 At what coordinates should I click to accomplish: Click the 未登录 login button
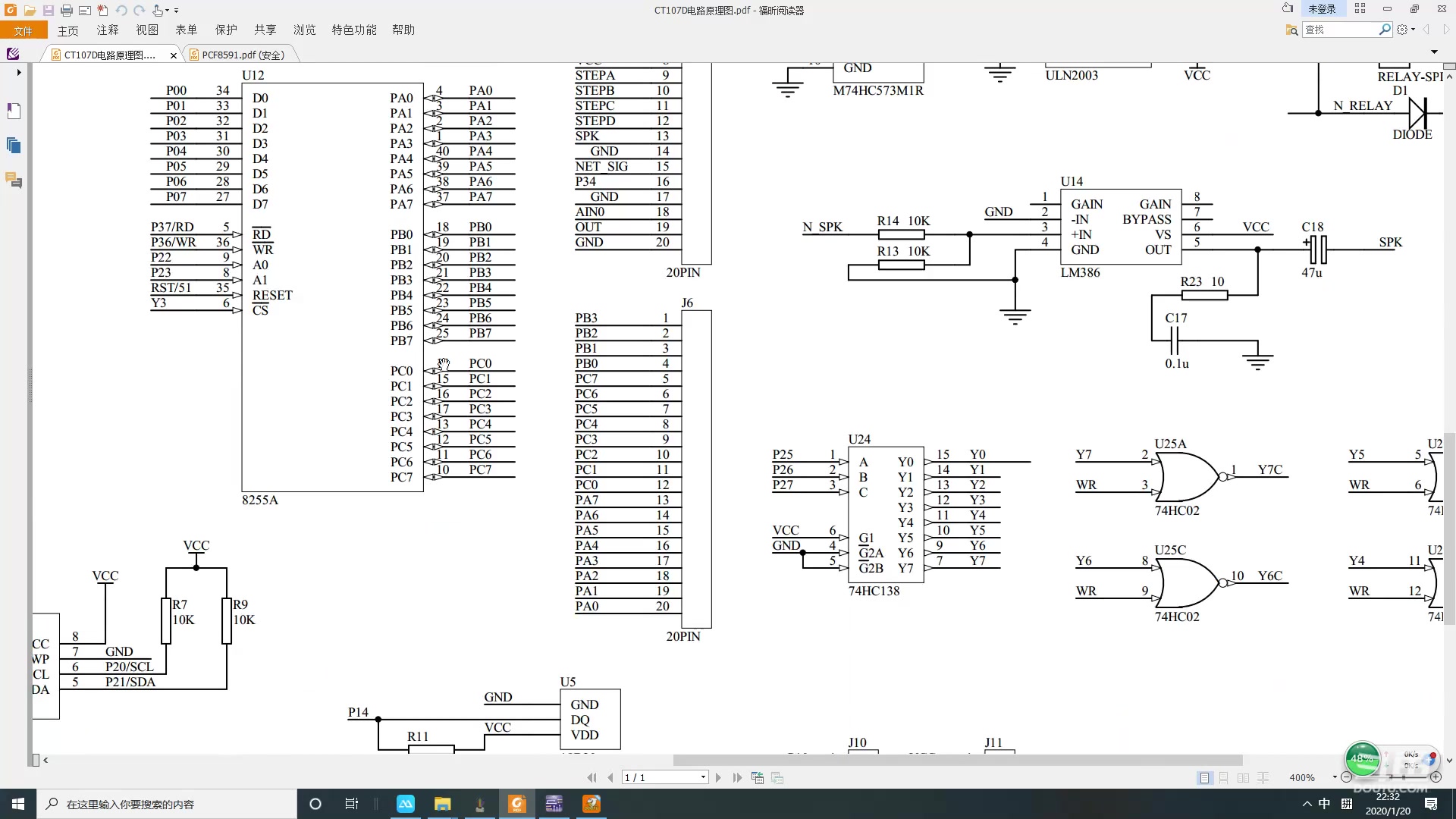pyautogui.click(x=1322, y=9)
